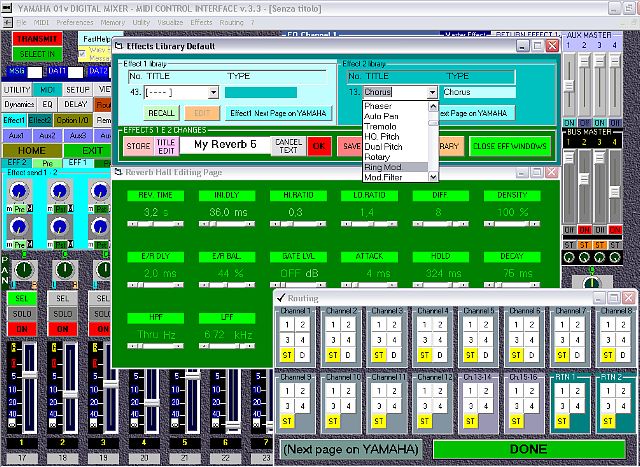This screenshot has height=467, width=640.
Task: Open the Memory menu
Action: click(x=113, y=22)
